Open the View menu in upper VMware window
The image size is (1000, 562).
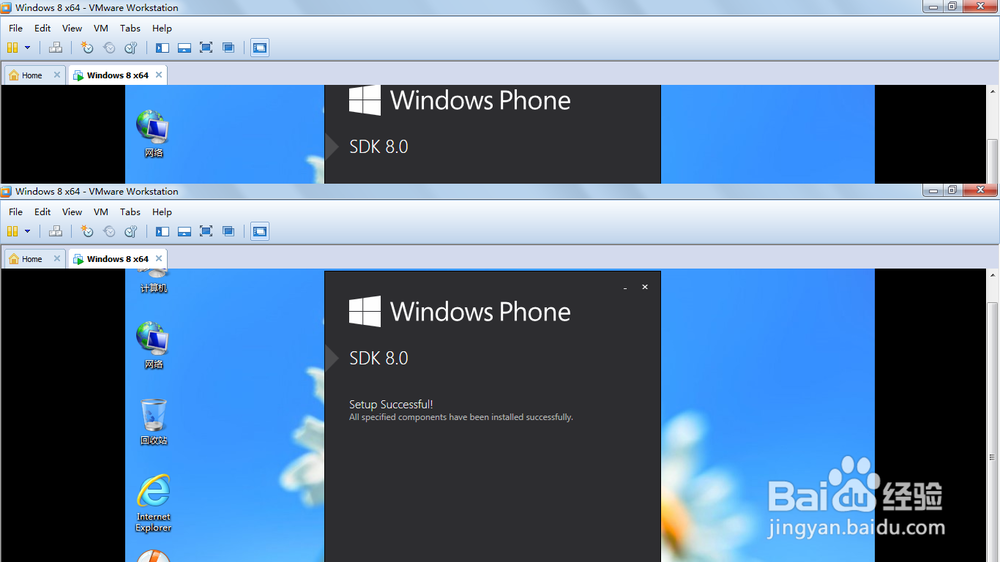72,28
